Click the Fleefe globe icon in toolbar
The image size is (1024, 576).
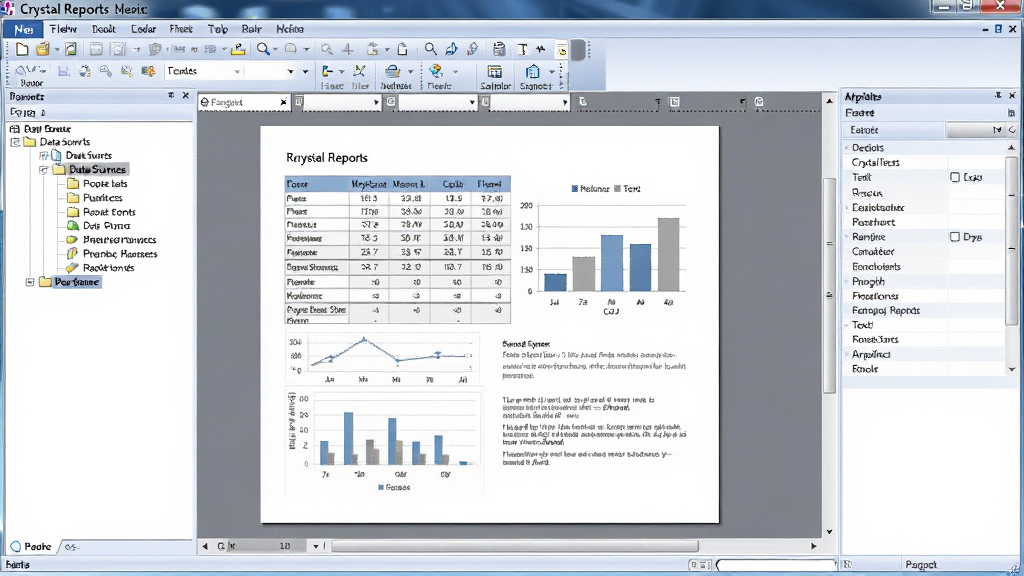tap(436, 71)
